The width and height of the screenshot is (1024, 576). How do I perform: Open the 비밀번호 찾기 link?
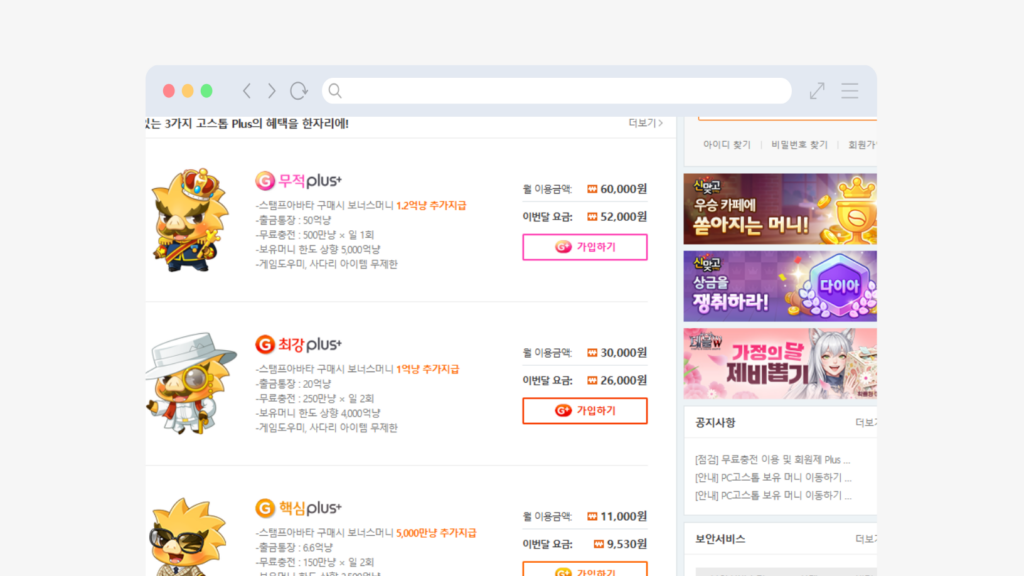click(799, 145)
